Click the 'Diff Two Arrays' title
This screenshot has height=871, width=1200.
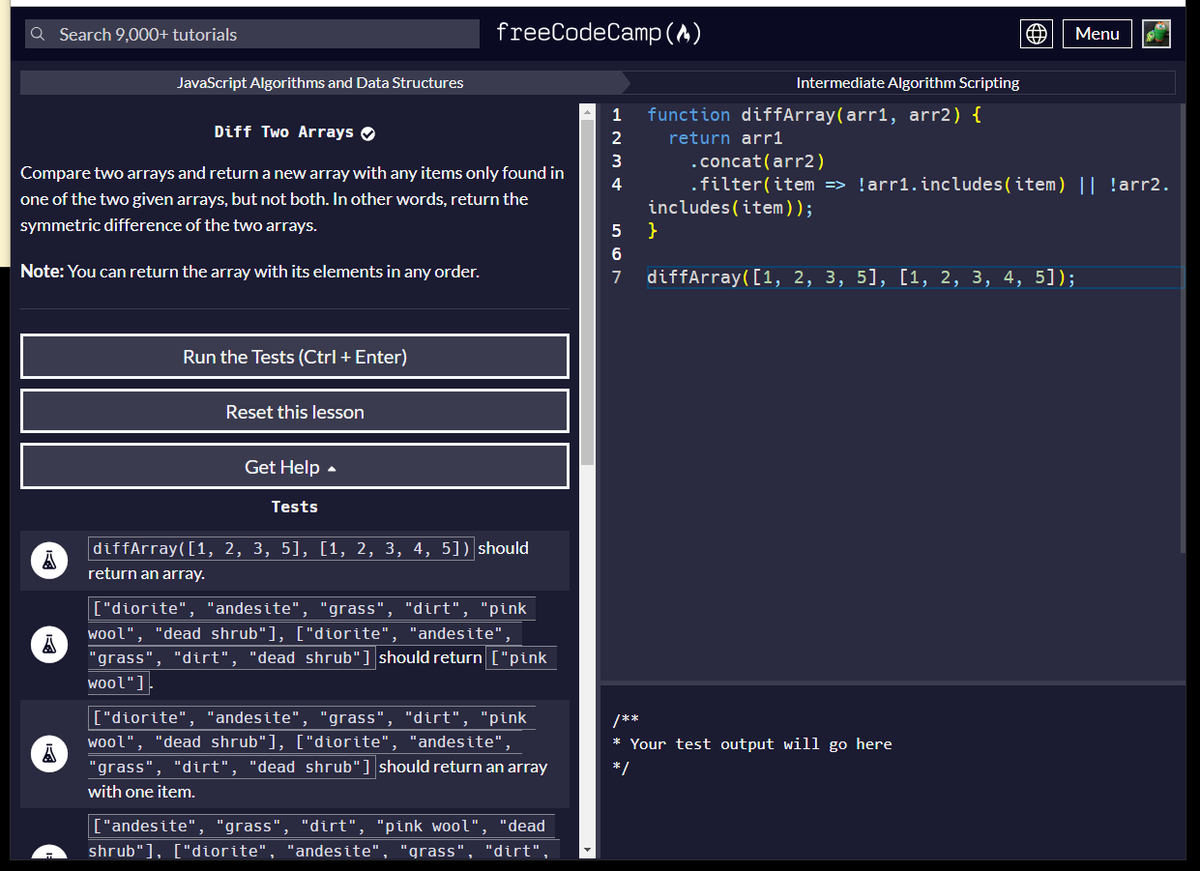284,132
